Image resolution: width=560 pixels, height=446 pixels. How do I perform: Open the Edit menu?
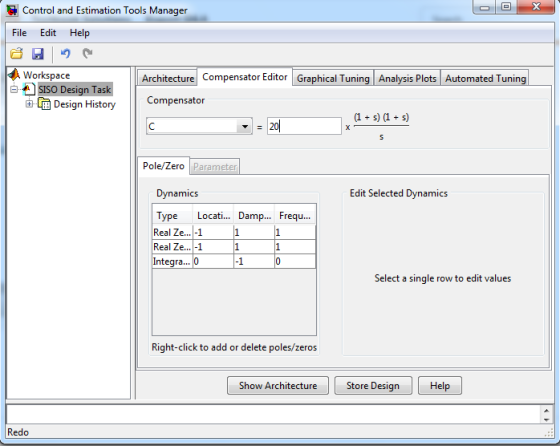(x=48, y=33)
